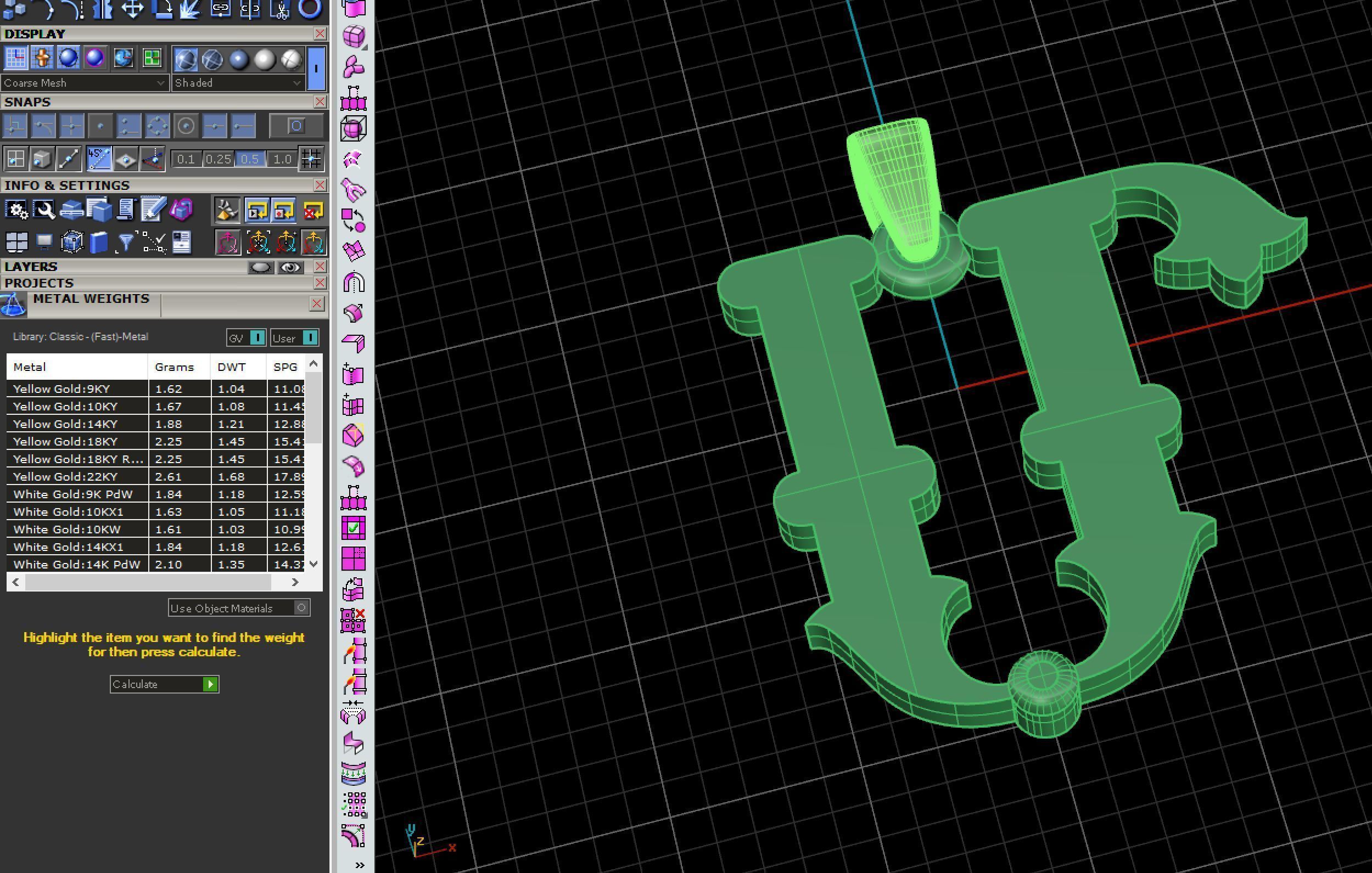Sort by the DWT column header
This screenshot has height=873, width=1372.
tap(238, 367)
